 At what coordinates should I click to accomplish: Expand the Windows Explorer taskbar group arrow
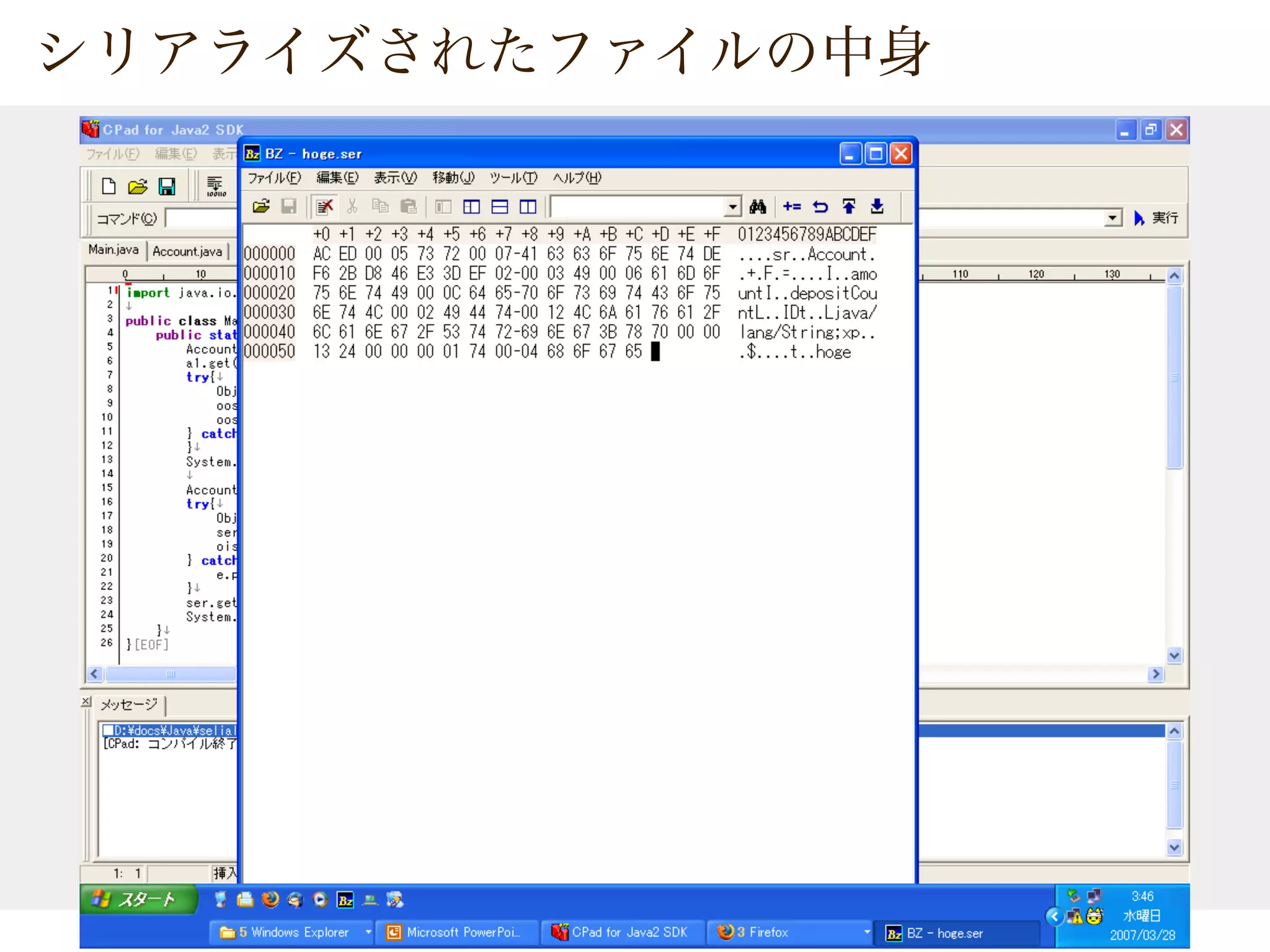point(368,932)
